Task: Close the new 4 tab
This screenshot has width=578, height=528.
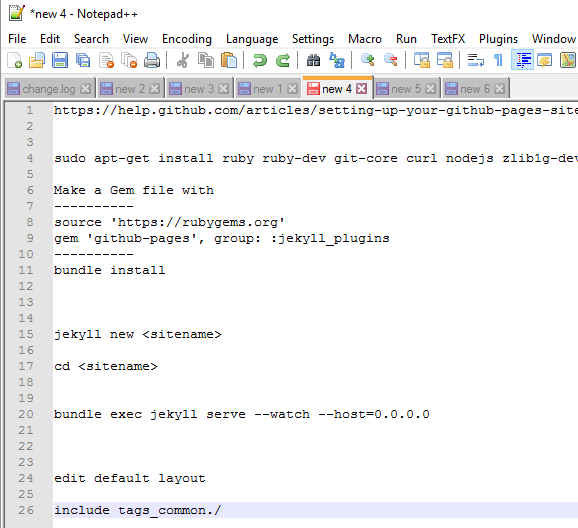Action: pos(362,89)
